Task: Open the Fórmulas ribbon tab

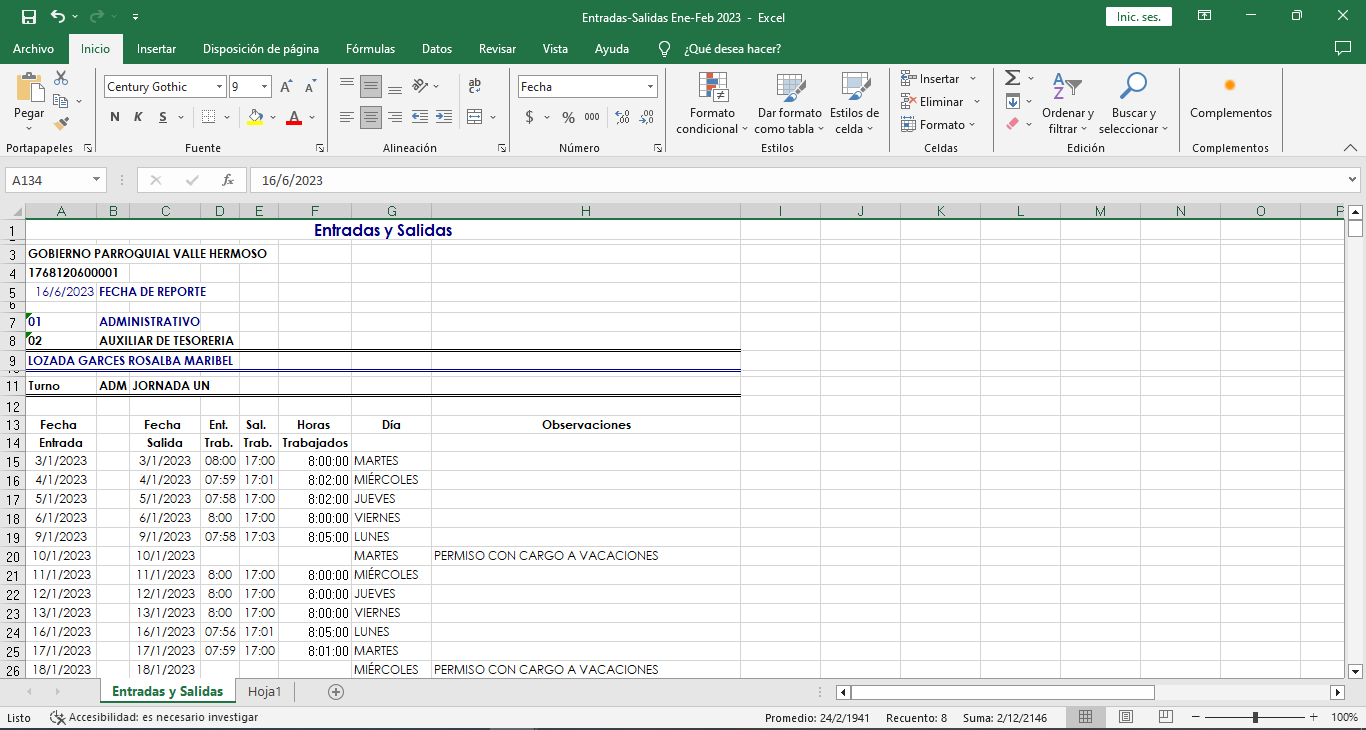Action: coord(370,49)
